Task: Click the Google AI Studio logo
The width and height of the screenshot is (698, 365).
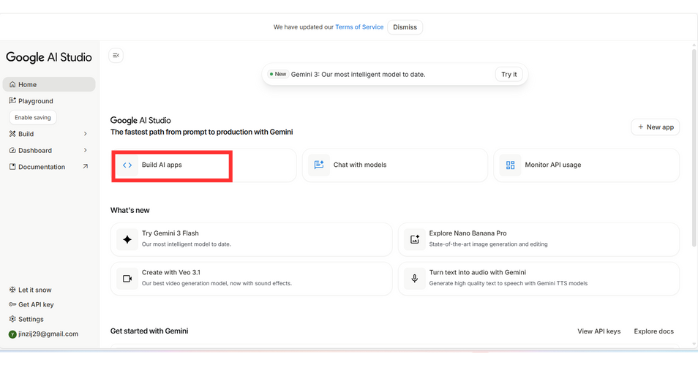Action: [49, 57]
